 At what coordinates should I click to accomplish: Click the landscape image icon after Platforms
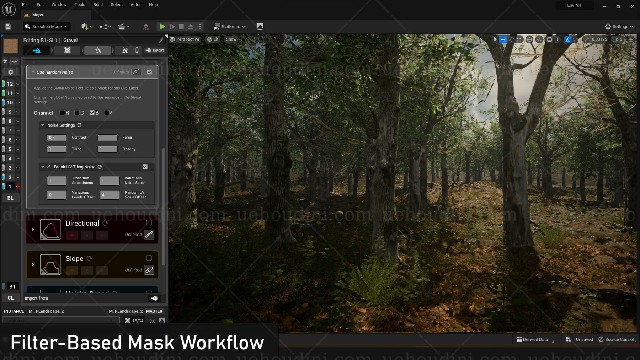[260, 27]
